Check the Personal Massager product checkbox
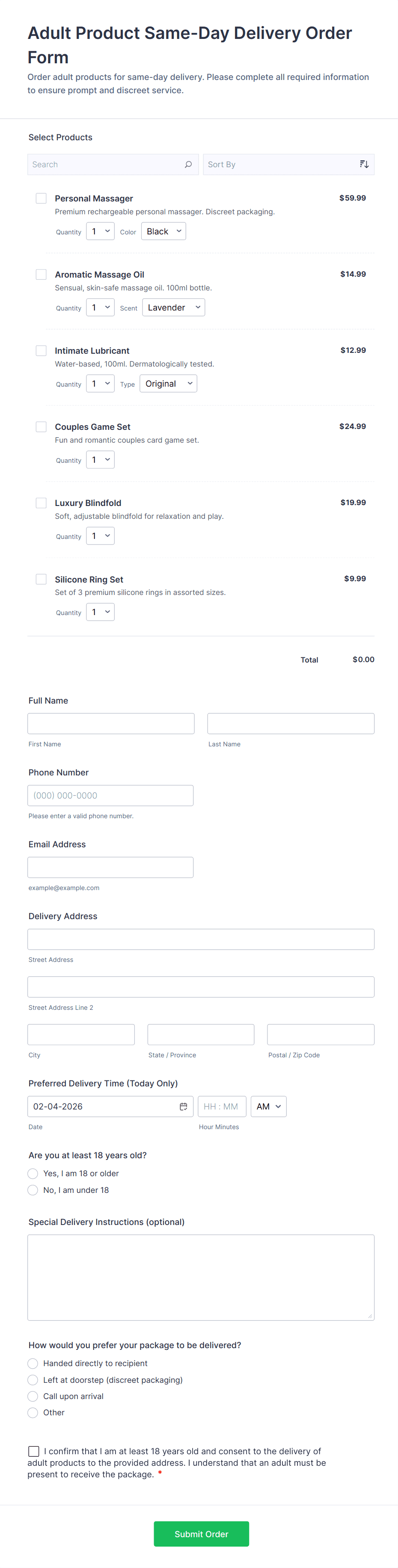 (42, 198)
